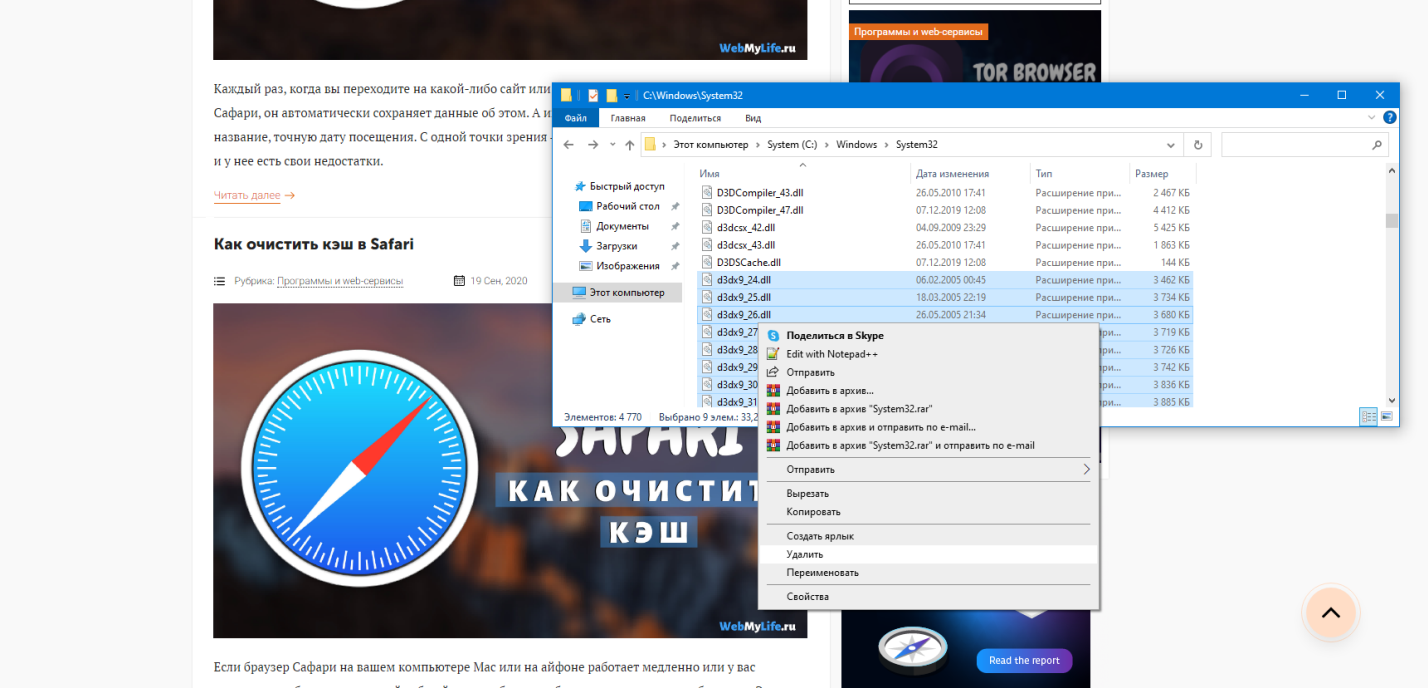
Task: Click Properties icon in quick access toolbar
Action: tap(593, 95)
